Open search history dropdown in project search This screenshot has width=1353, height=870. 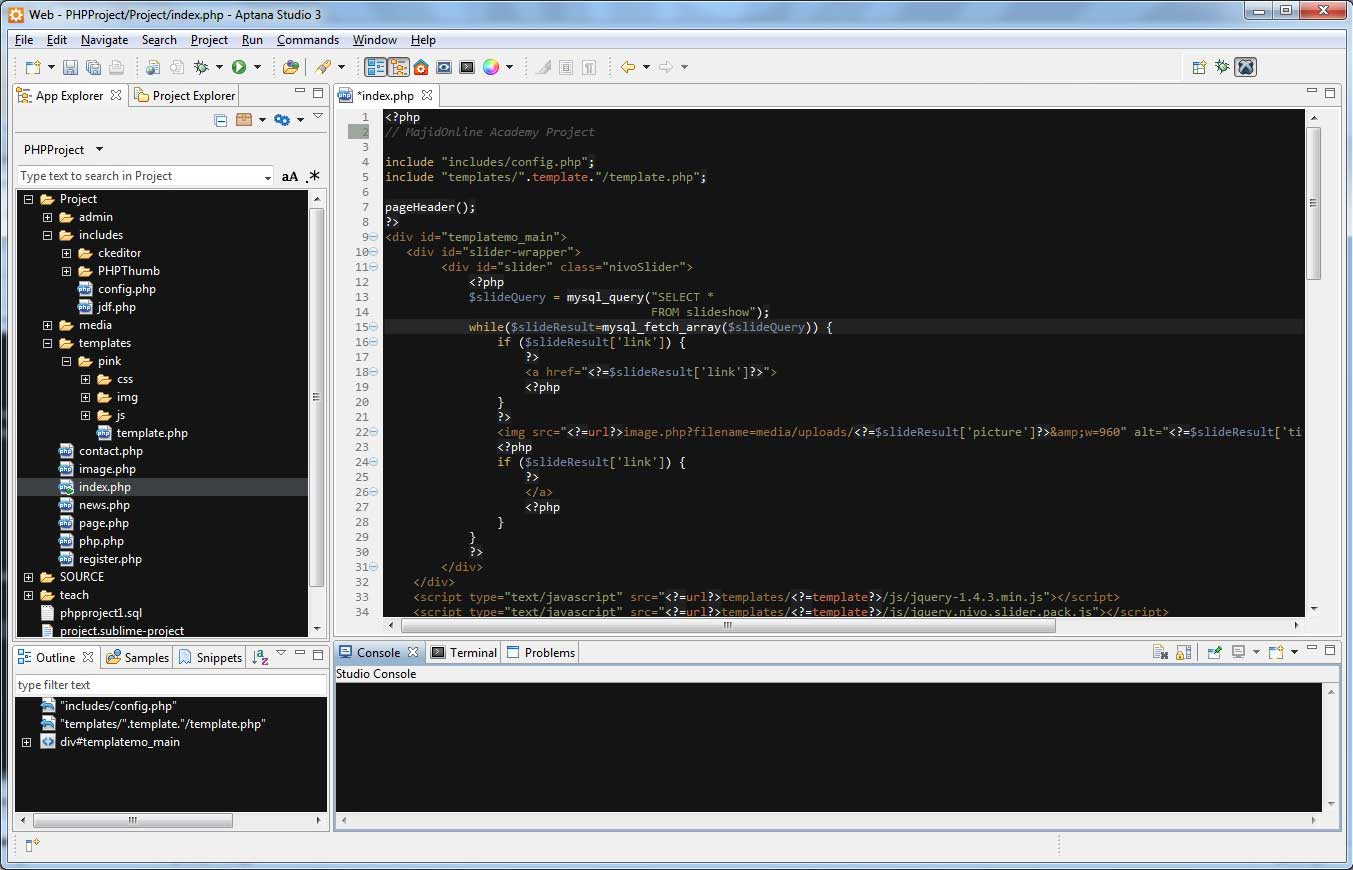pos(267,177)
